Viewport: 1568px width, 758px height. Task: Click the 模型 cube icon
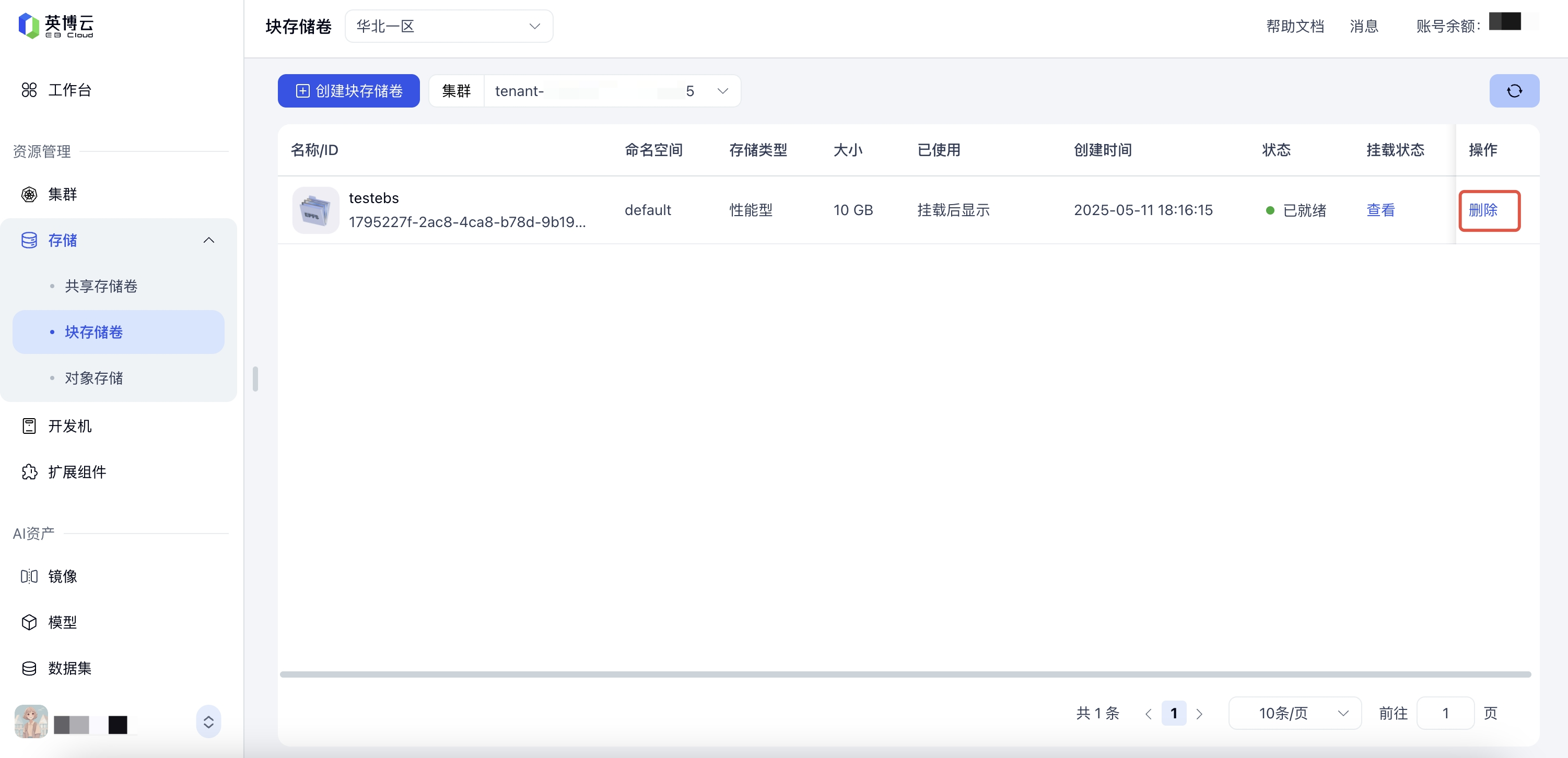[x=29, y=622]
